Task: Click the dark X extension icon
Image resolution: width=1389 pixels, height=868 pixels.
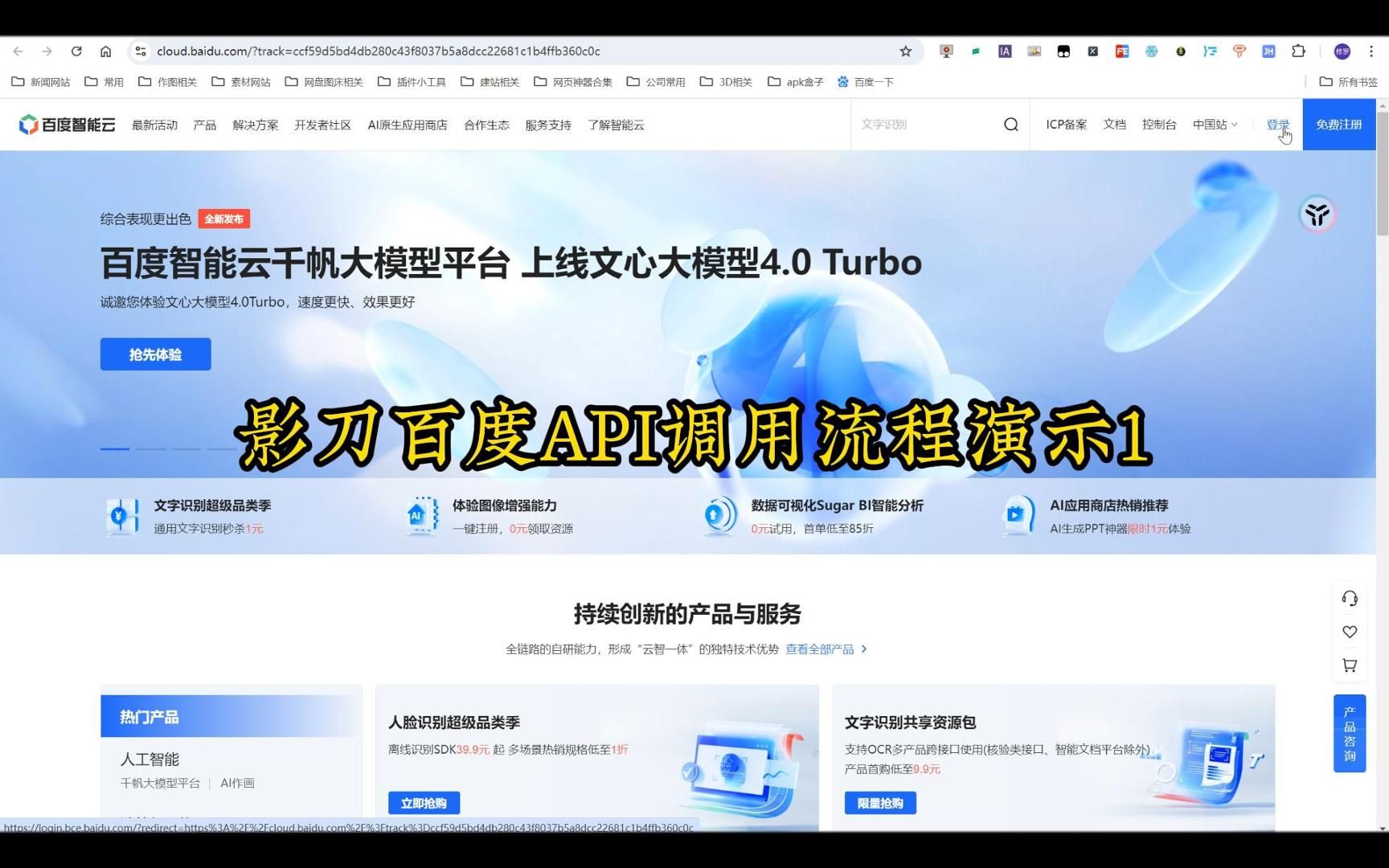Action: coord(1093,51)
